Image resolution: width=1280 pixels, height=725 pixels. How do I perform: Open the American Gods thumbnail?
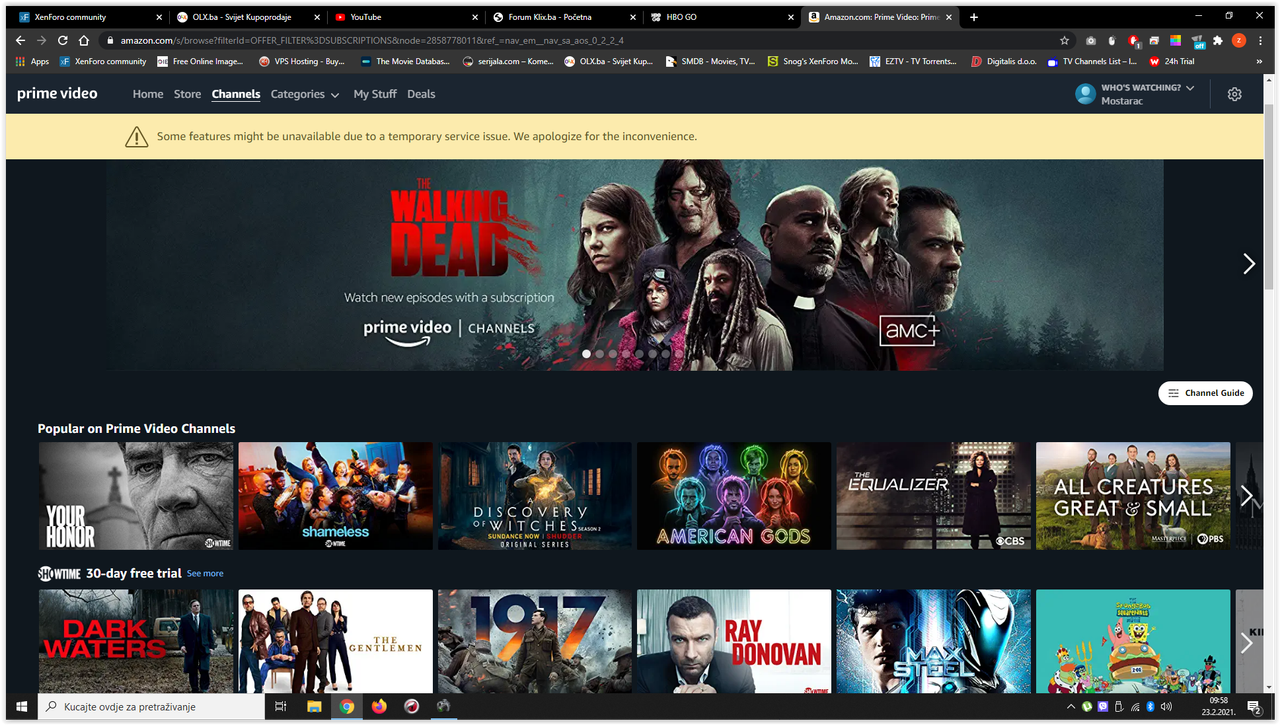pyautogui.click(x=734, y=496)
